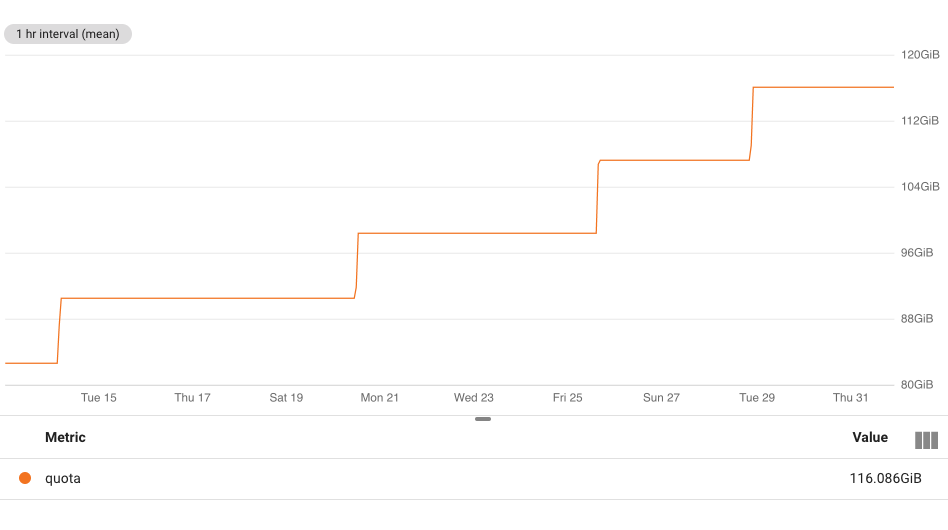The width and height of the screenshot is (948, 530).
Task: Click the 1 hr interval (mean) chip
Action: pyautogui.click(x=68, y=34)
